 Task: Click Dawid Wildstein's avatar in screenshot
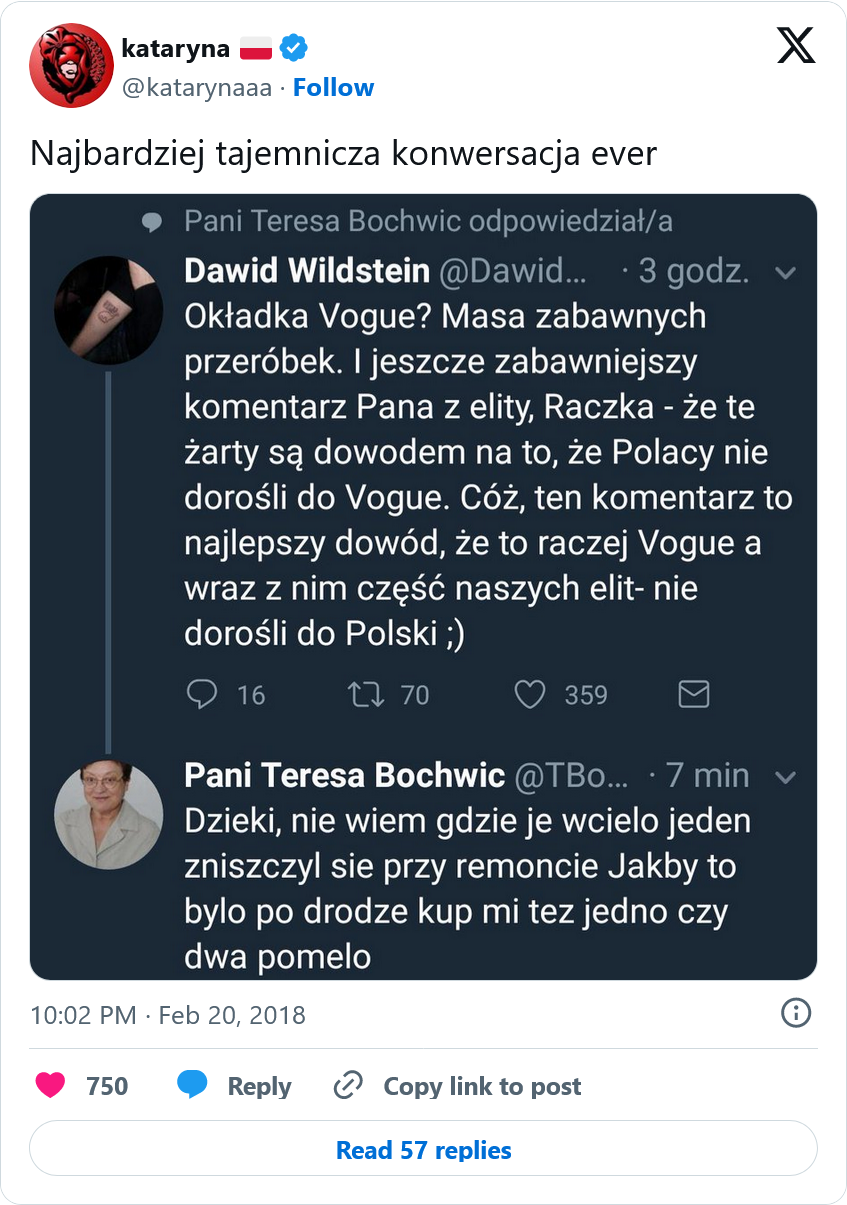[x=108, y=310]
